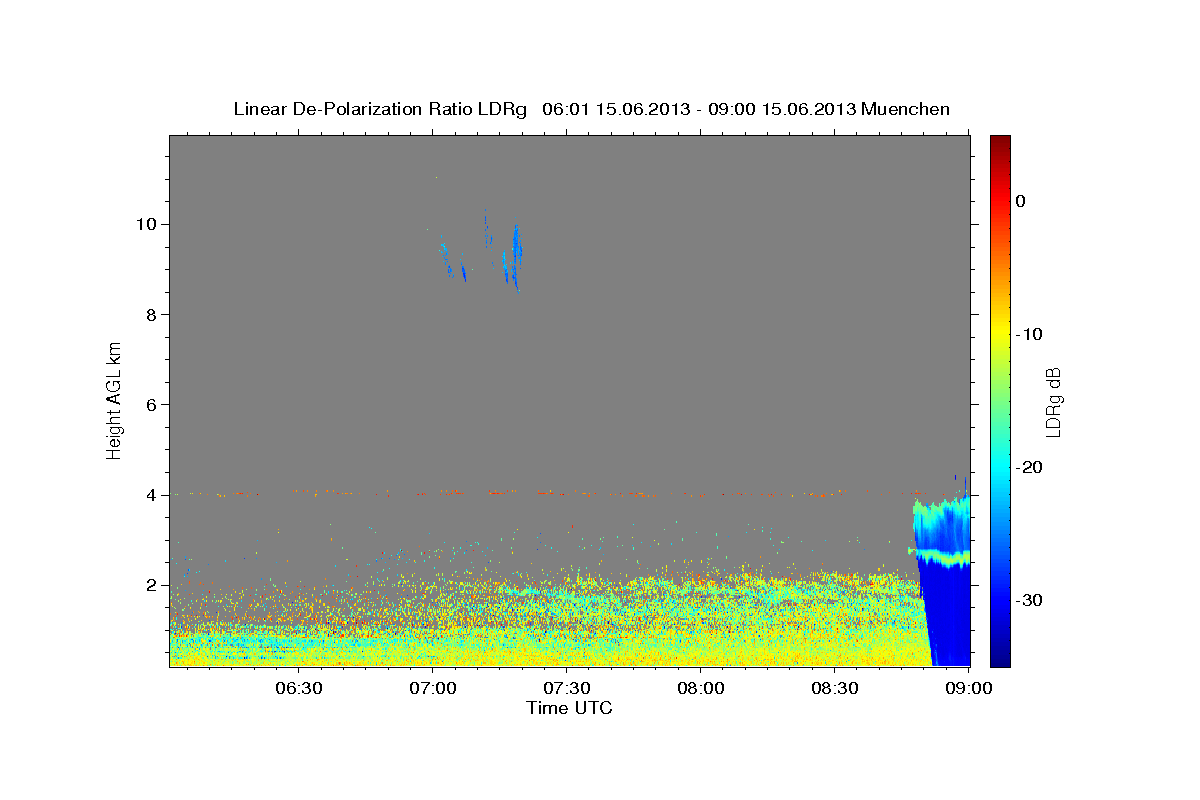Click the "Height AGL km" axis label

pos(115,400)
